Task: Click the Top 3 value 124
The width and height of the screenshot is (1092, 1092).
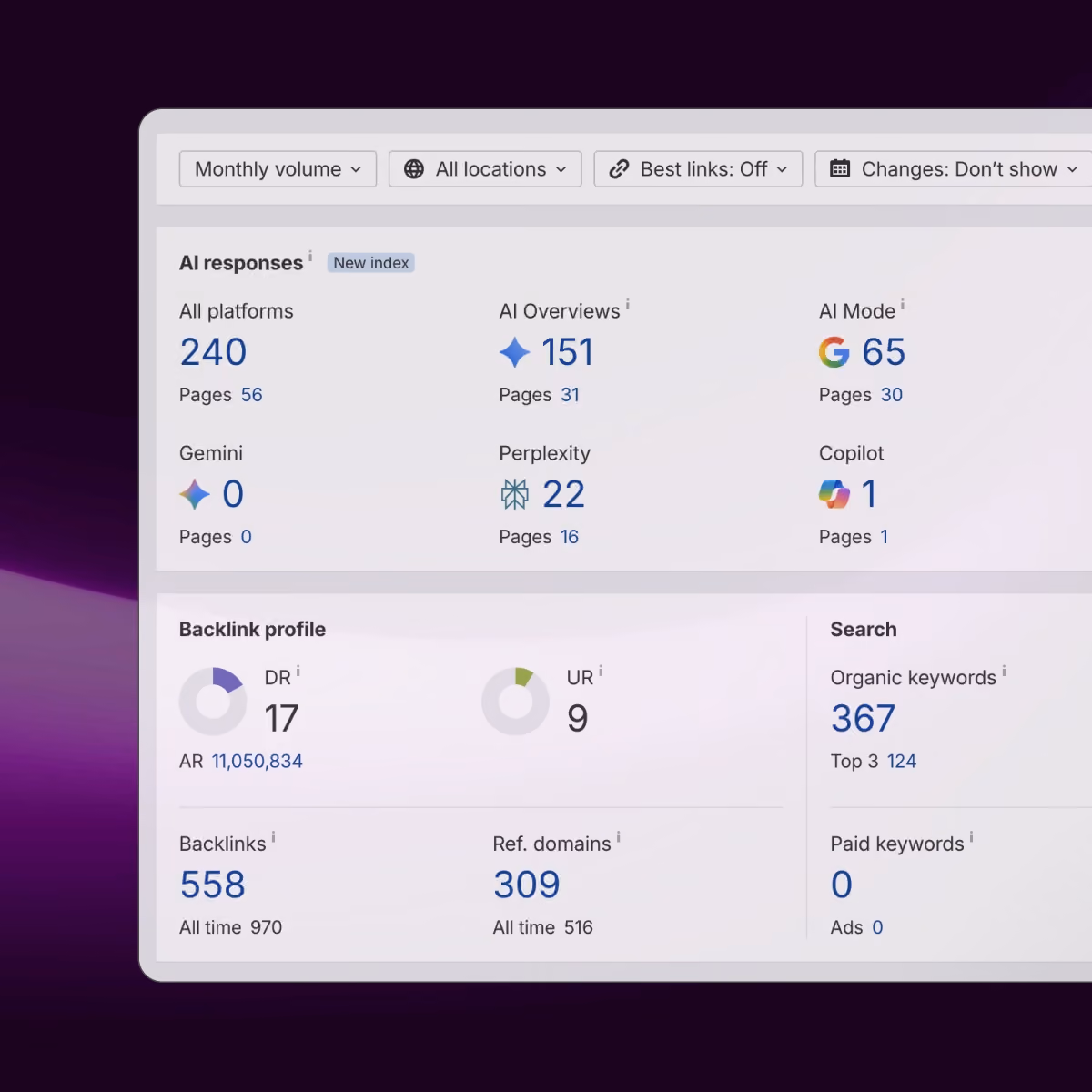Action: coord(902,762)
